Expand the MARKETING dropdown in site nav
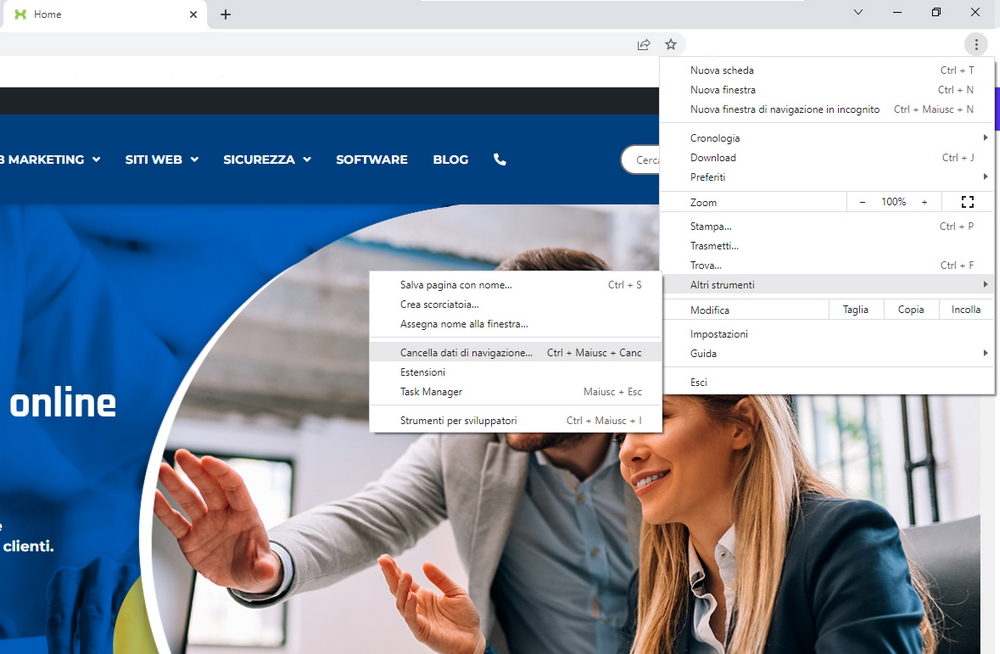 tap(50, 160)
